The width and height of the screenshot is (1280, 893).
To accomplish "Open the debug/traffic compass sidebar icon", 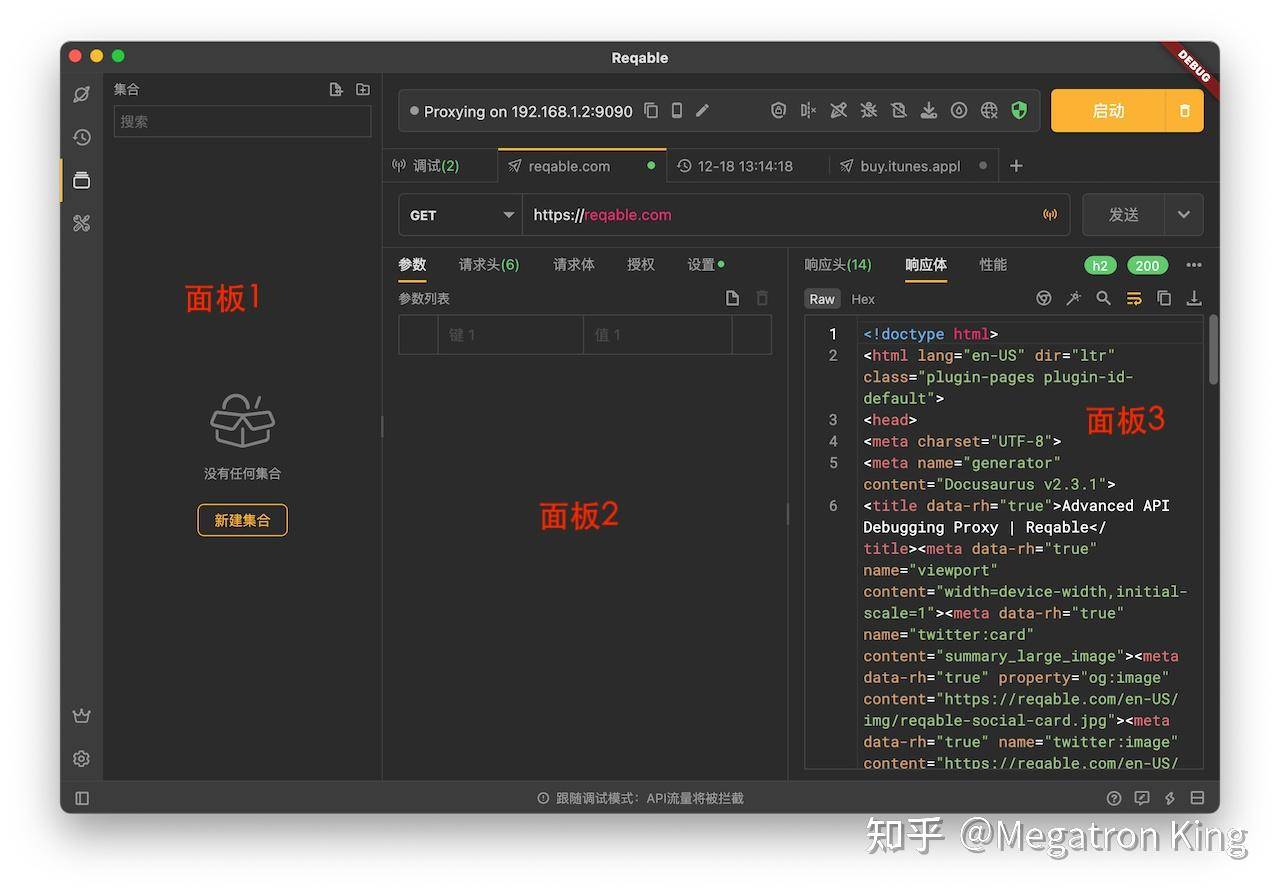I will click(x=82, y=94).
